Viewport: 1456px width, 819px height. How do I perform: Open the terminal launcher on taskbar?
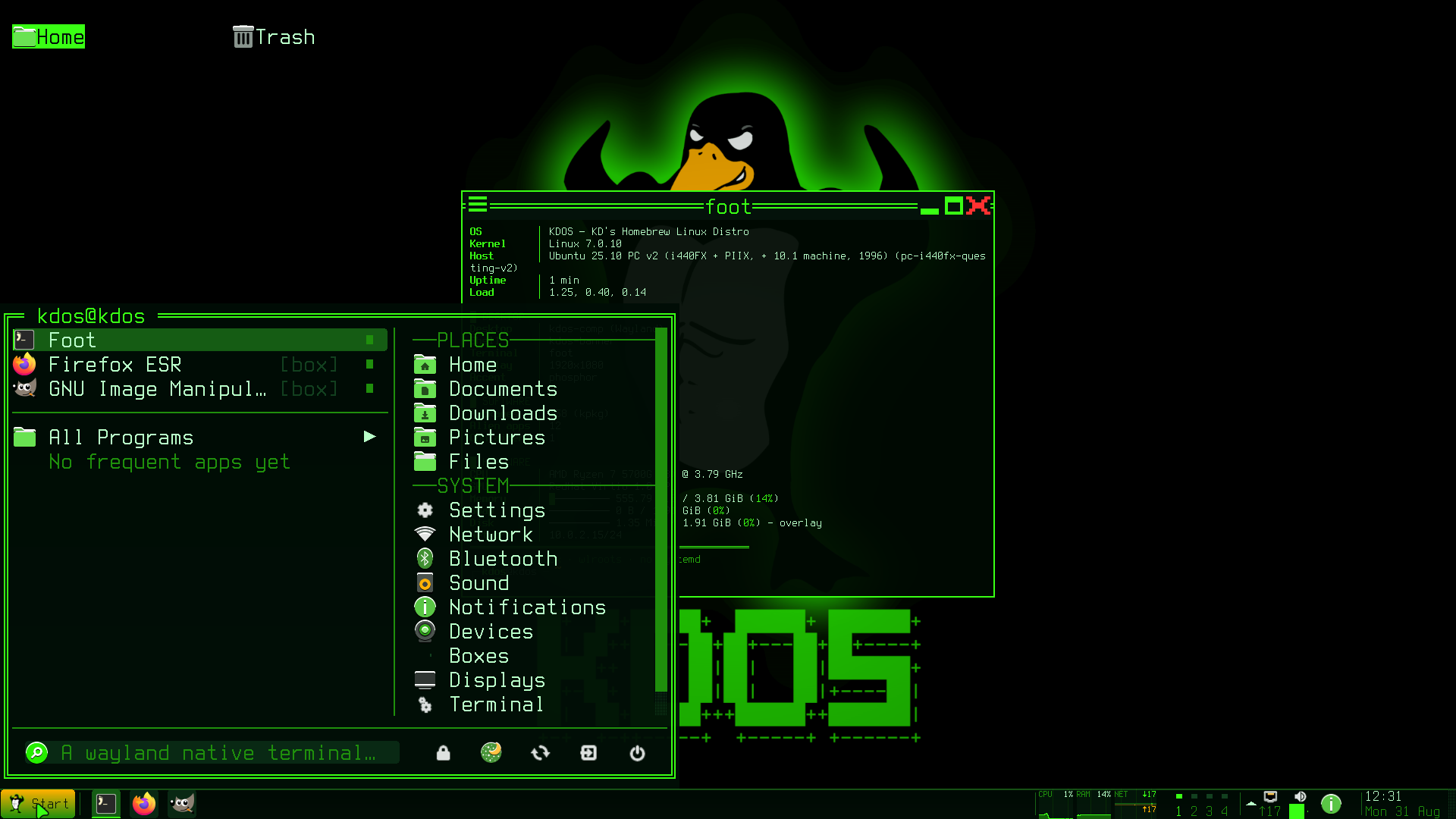(106, 804)
